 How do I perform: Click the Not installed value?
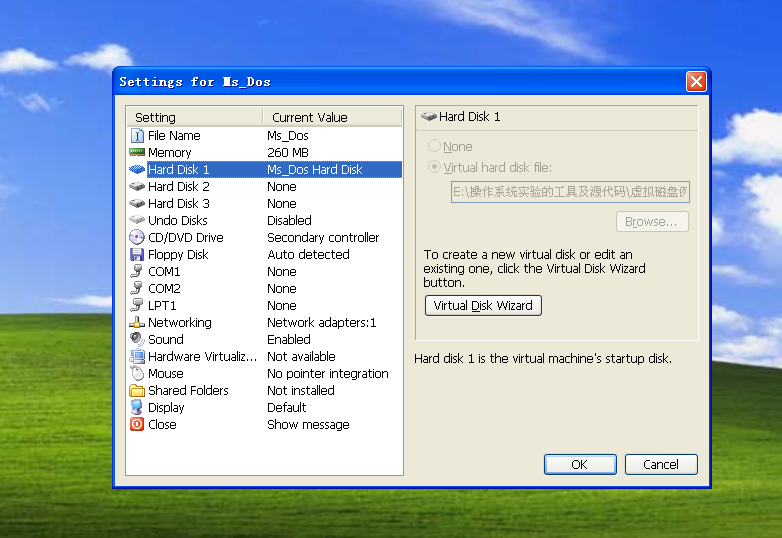[301, 390]
